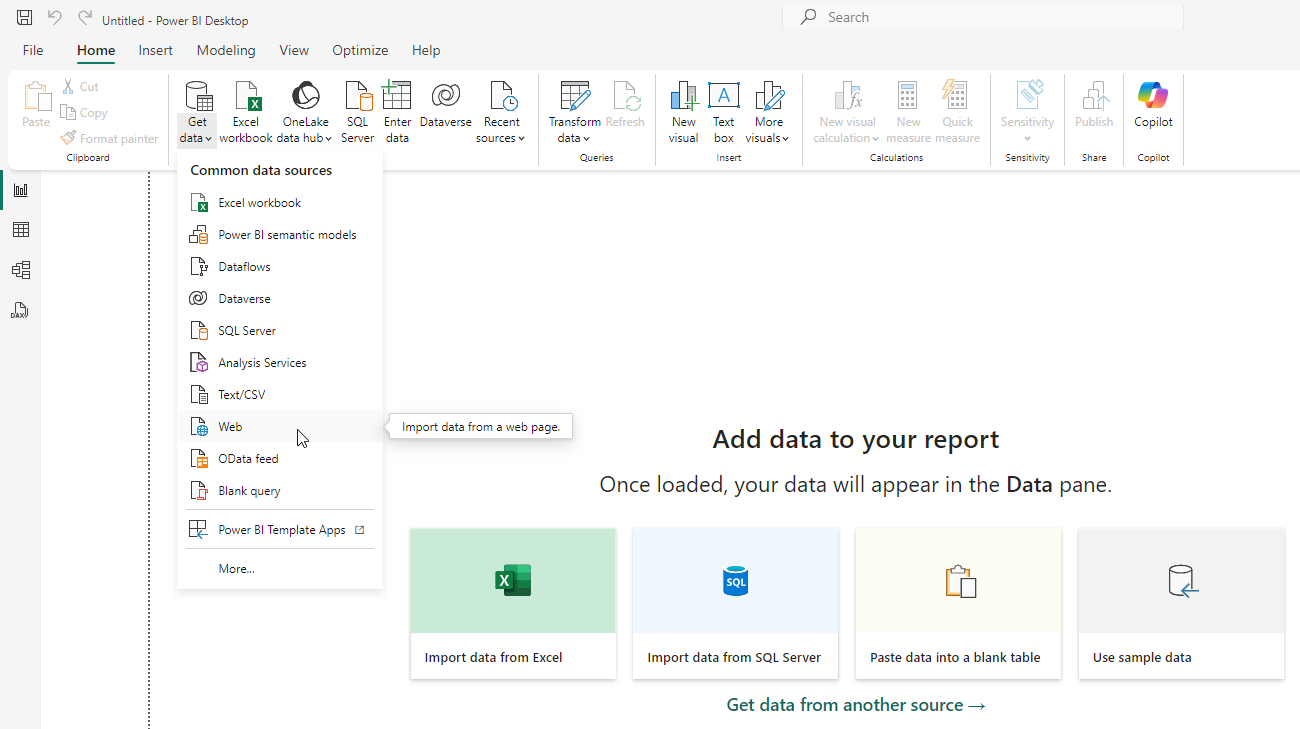The height and width of the screenshot is (729, 1300).
Task: Choose Text/CSV in the data source list
Action: (280, 395)
